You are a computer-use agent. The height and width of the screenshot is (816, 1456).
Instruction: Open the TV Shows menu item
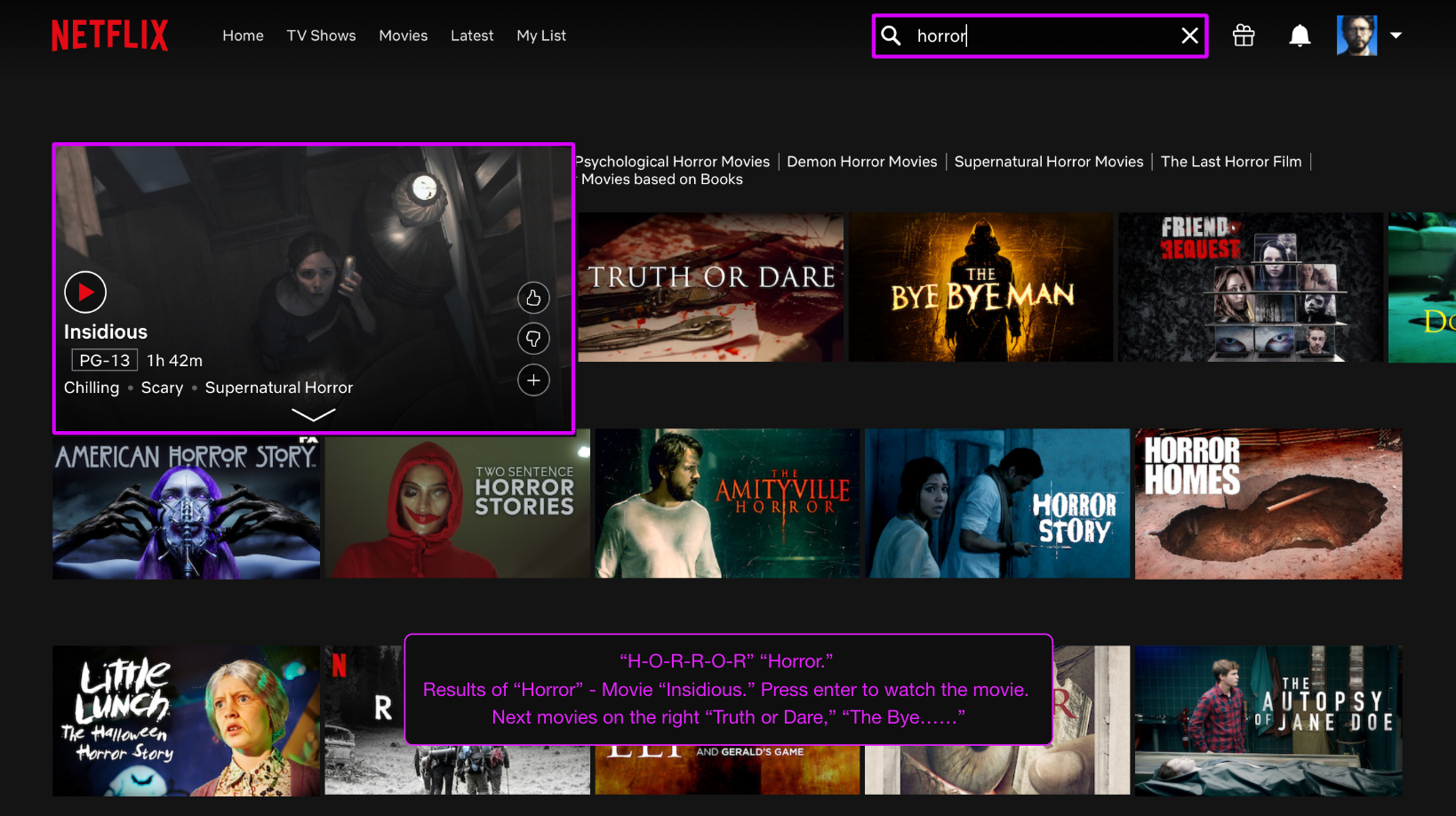[321, 36]
